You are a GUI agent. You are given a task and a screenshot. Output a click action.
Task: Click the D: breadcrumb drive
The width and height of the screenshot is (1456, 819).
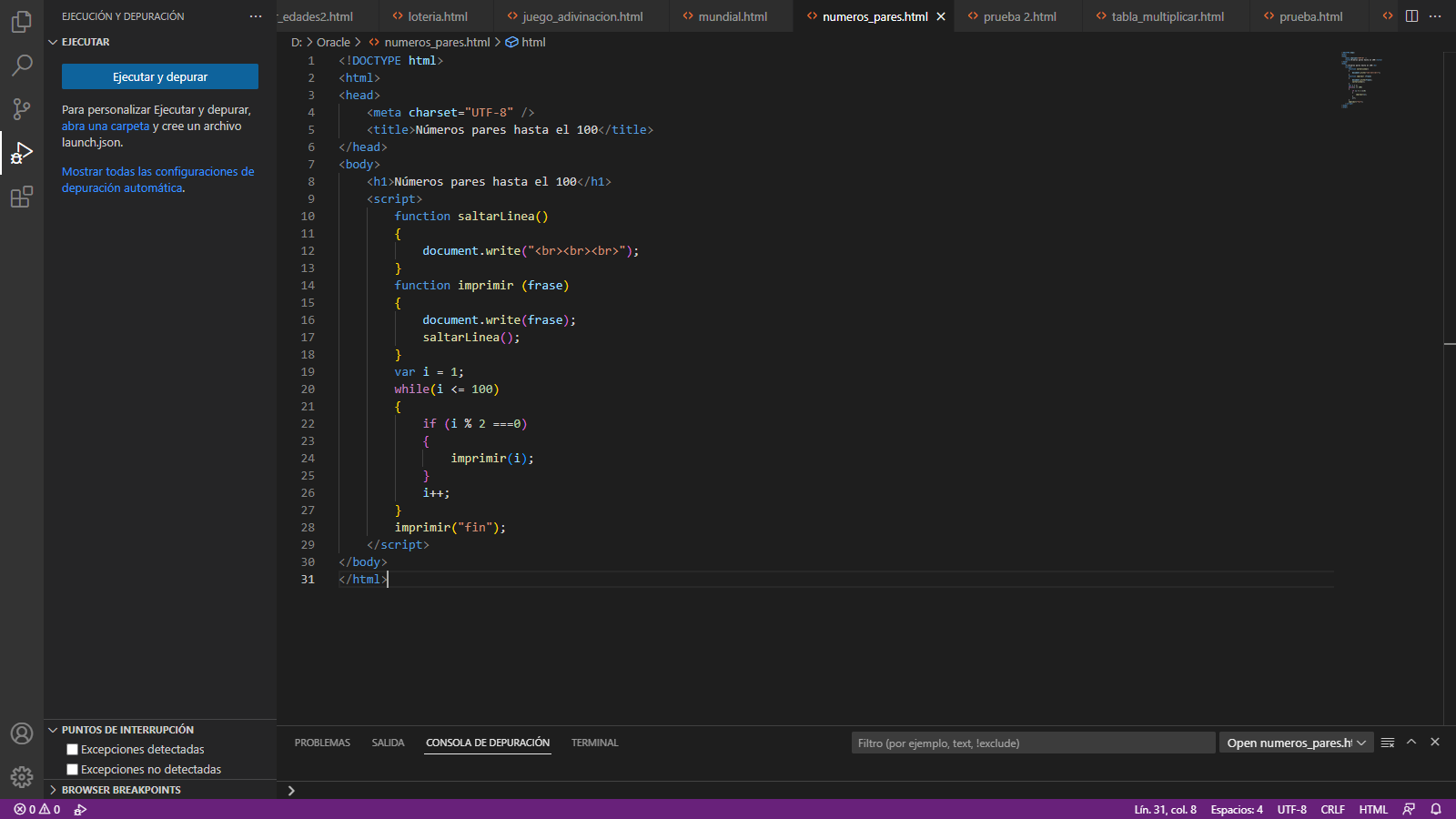[297, 42]
